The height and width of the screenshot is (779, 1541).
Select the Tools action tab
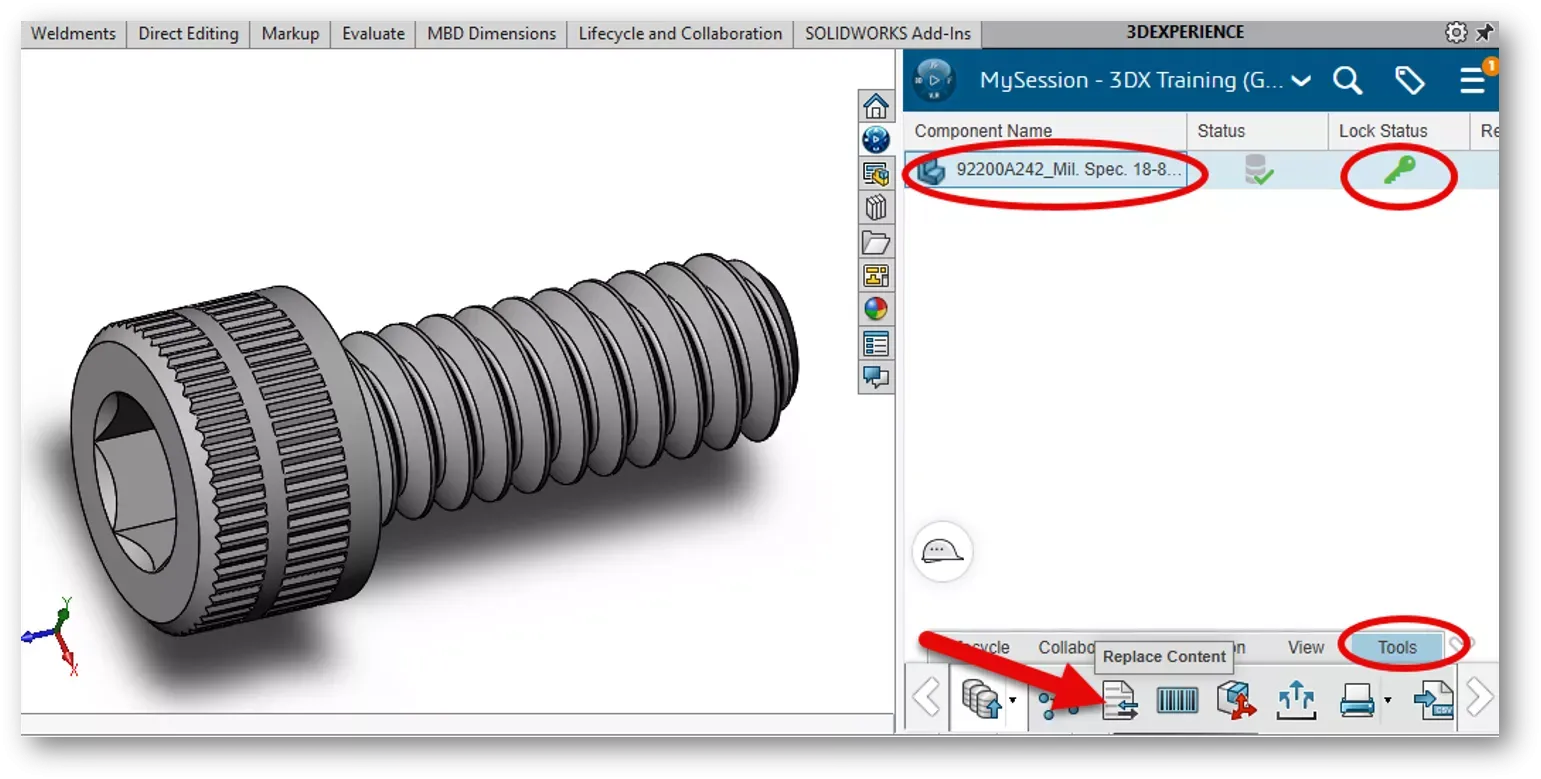click(x=1397, y=647)
